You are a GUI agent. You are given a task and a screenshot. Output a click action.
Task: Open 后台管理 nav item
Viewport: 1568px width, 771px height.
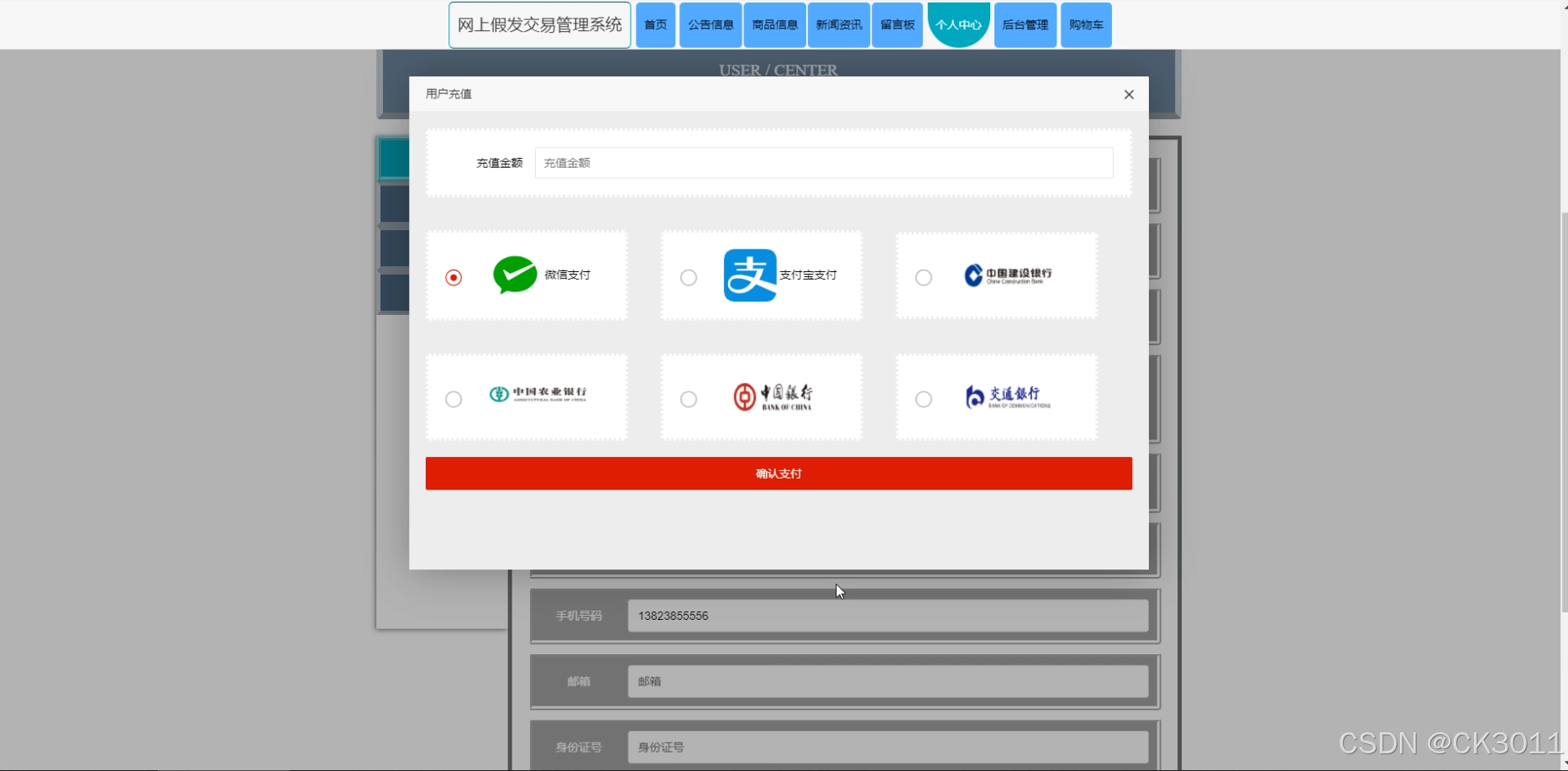(1025, 25)
